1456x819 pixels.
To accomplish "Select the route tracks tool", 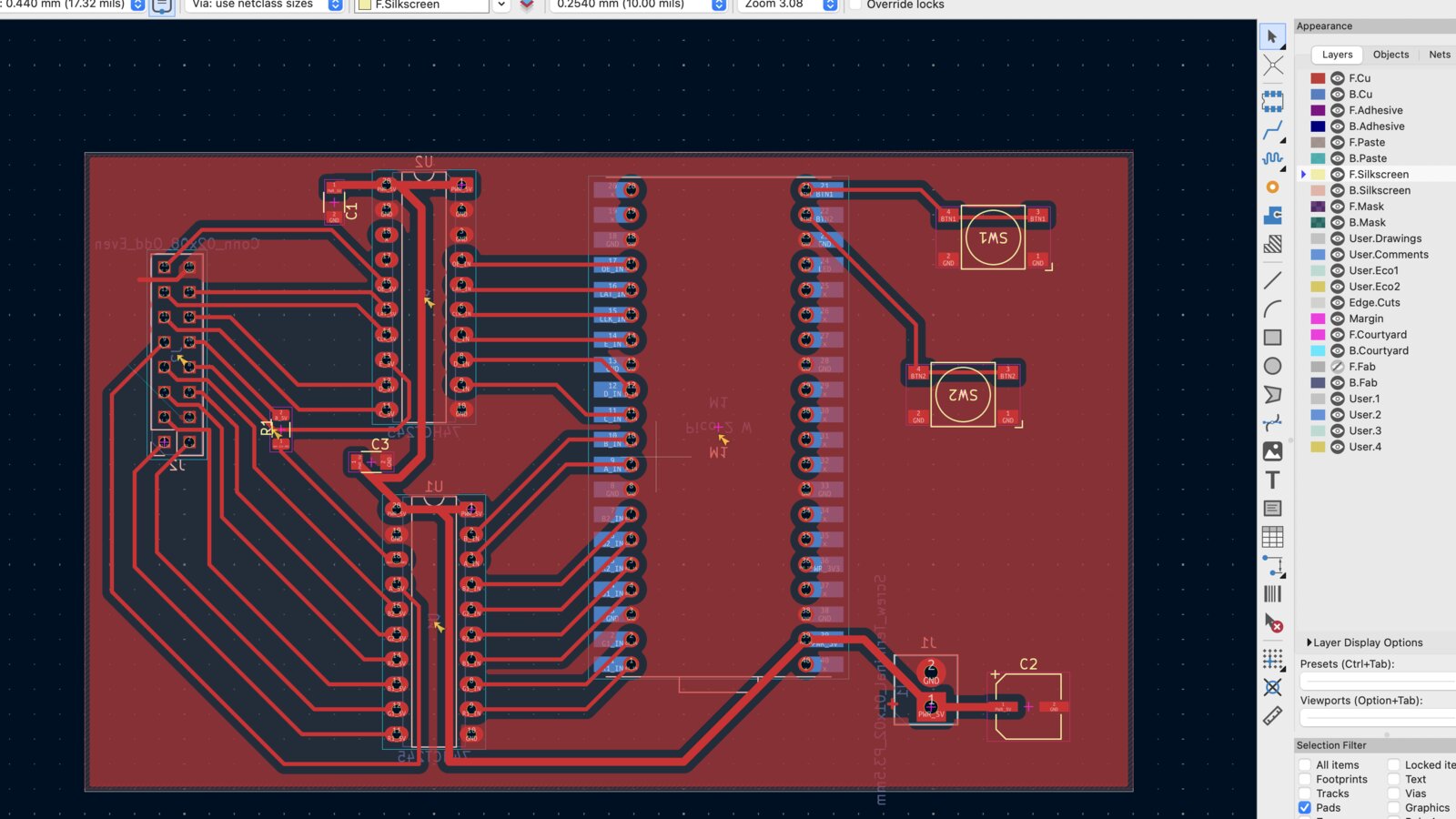I will pos(1272,130).
